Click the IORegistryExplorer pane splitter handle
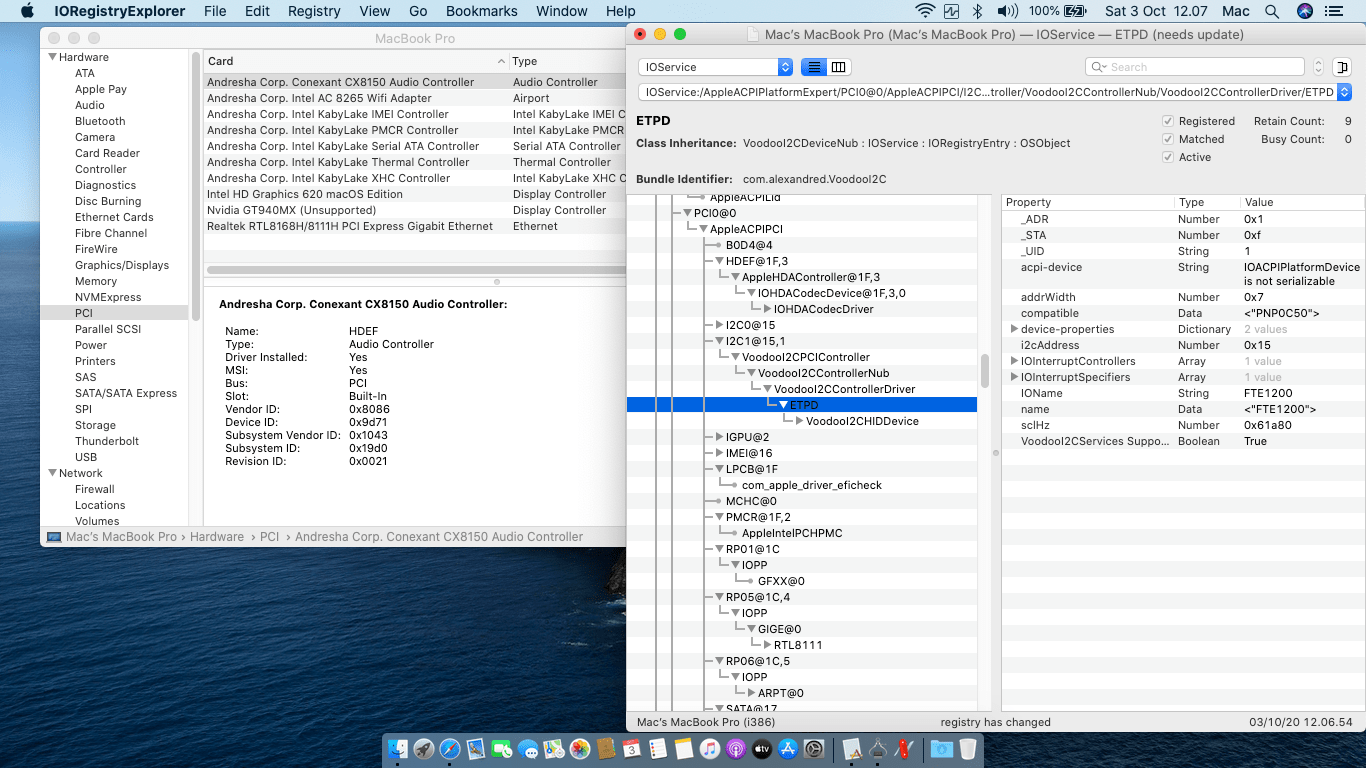Viewport: 1366px width, 768px height. click(x=995, y=453)
